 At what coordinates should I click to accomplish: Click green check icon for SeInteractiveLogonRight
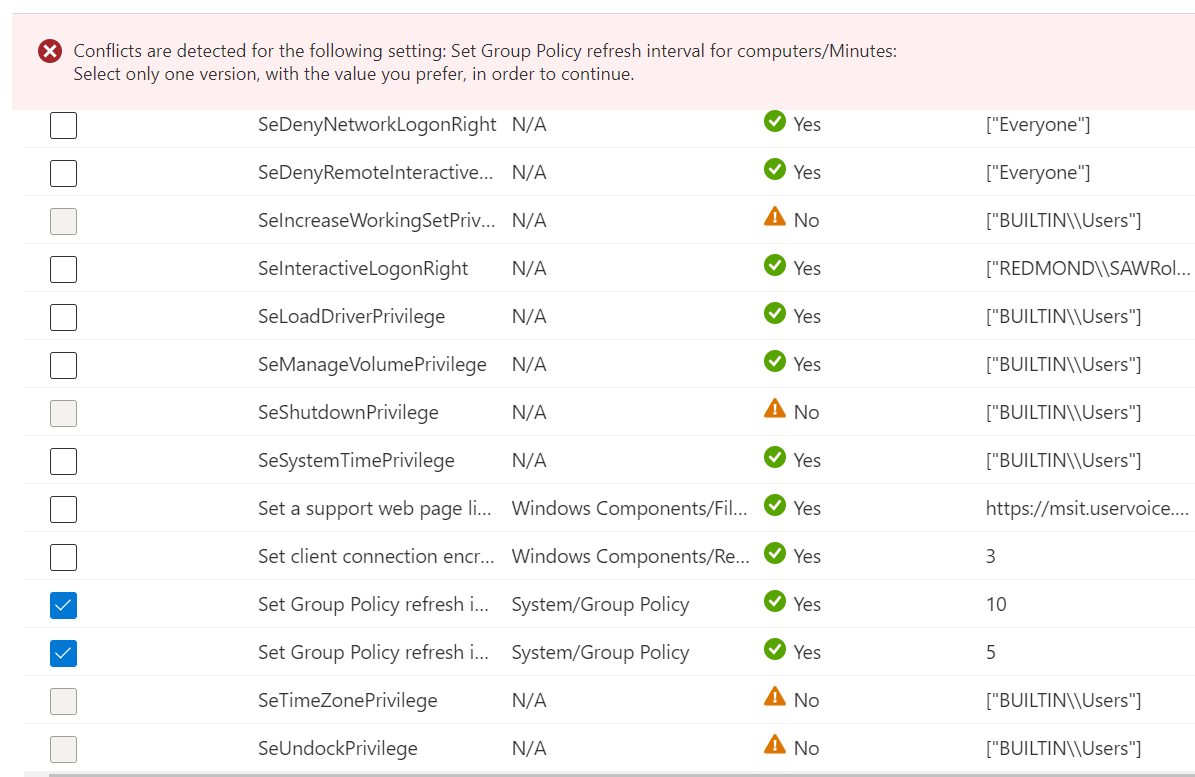click(x=774, y=265)
